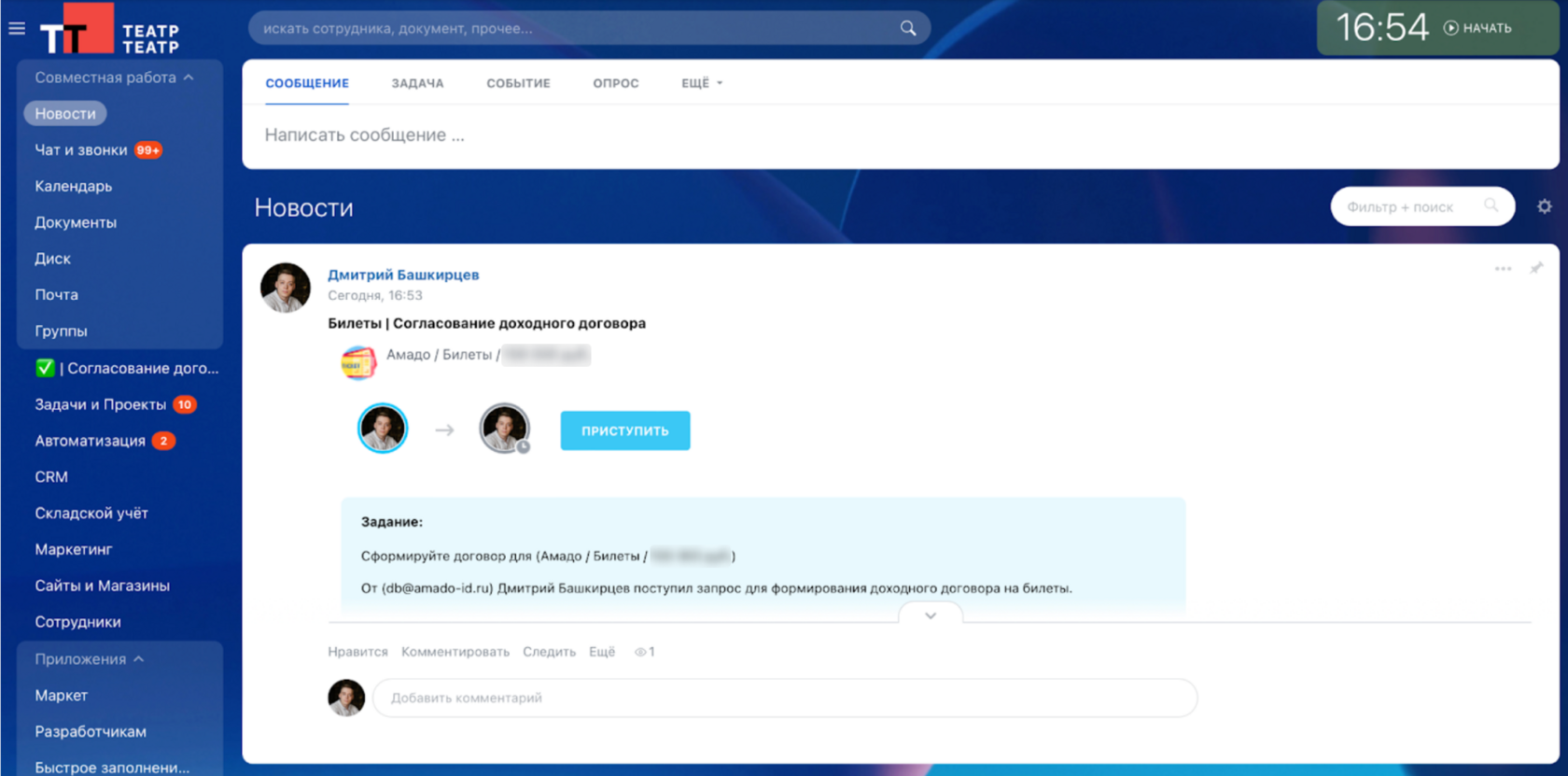Open Почта in the sidebar
The image size is (1568, 776).
pos(57,294)
